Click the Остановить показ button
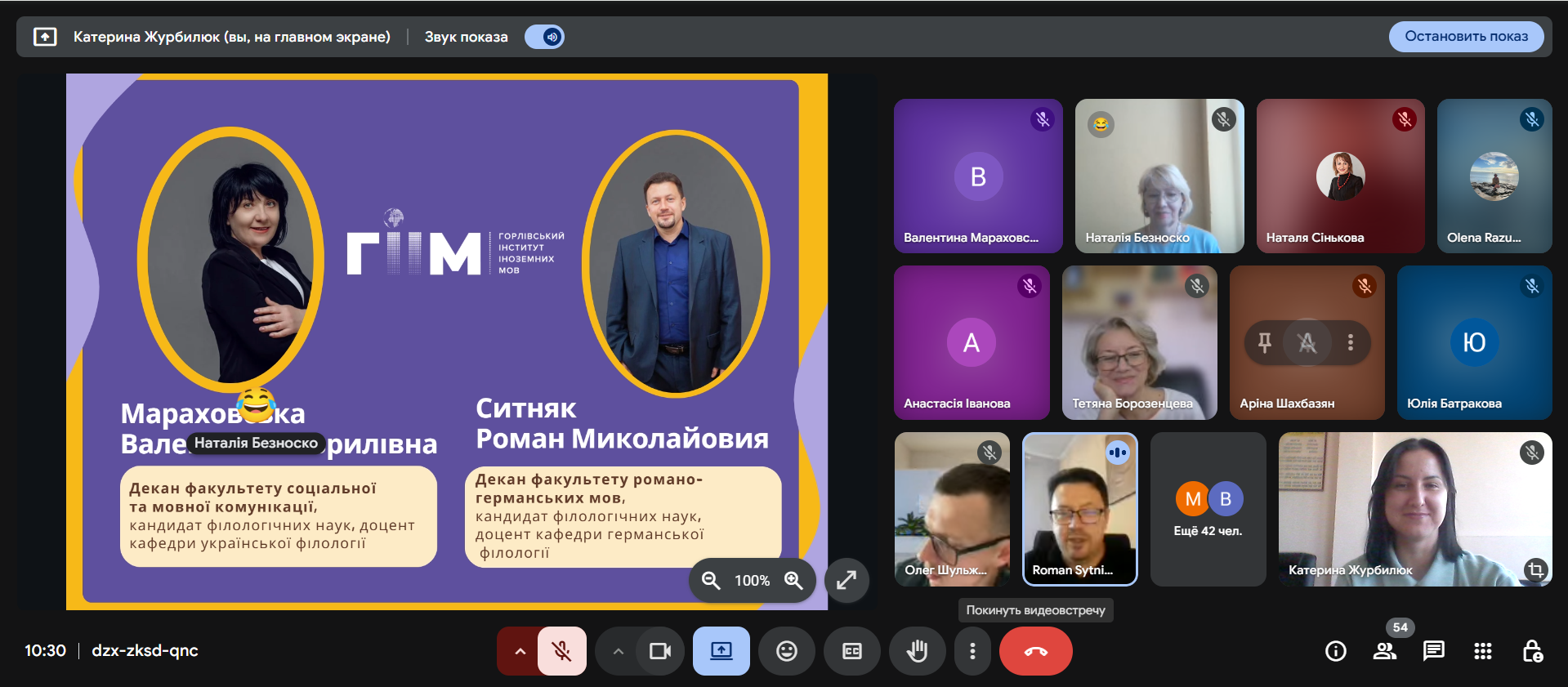This screenshot has height=687, width=1568. [1466, 37]
